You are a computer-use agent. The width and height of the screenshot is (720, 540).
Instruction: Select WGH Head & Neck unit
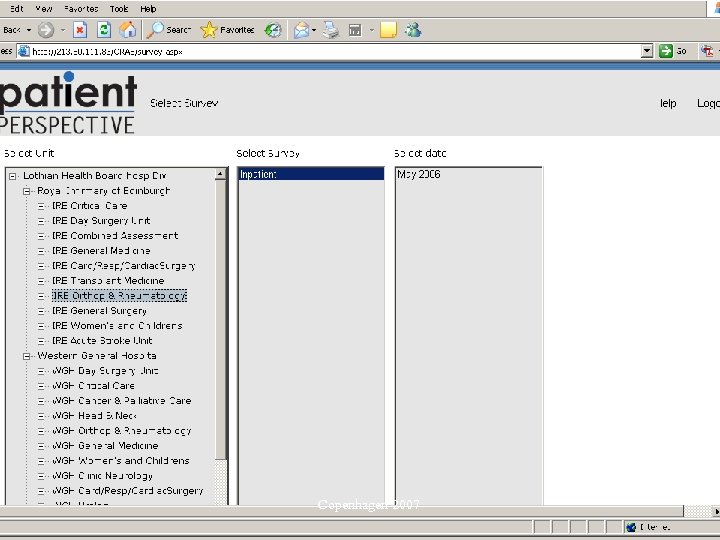tap(94, 416)
